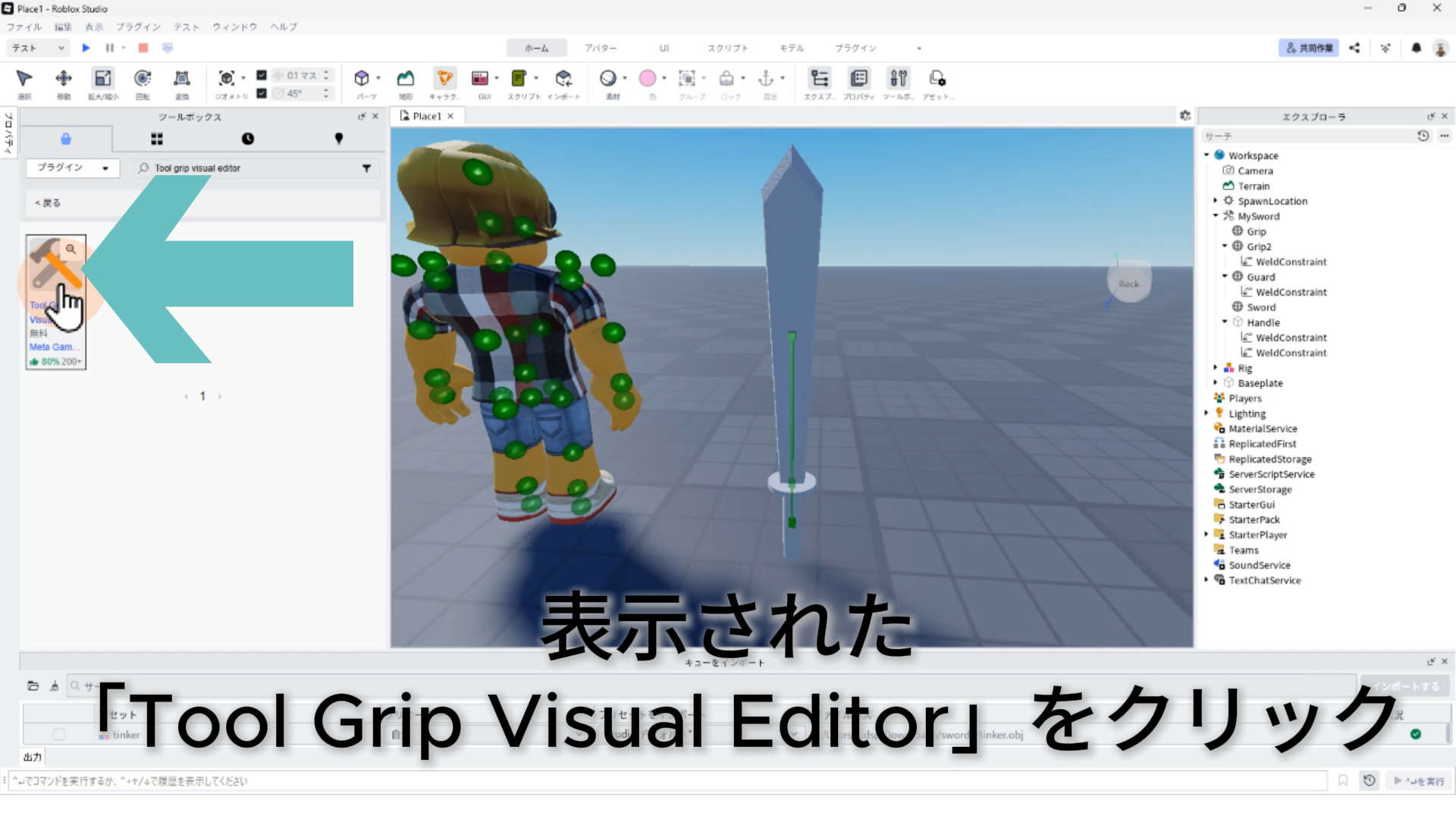The image size is (1456, 819).
Task: Click the Play test button
Action: (x=86, y=48)
